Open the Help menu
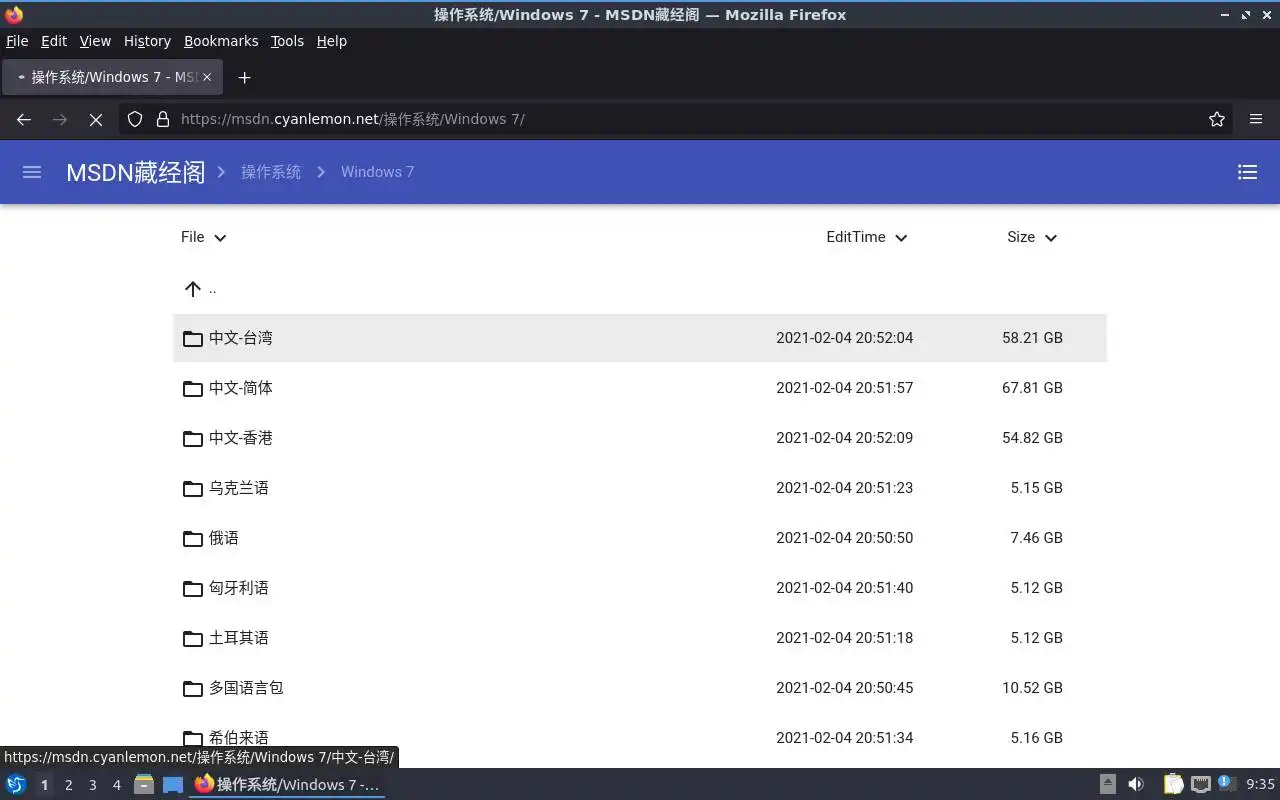This screenshot has height=800, width=1280. 332,41
